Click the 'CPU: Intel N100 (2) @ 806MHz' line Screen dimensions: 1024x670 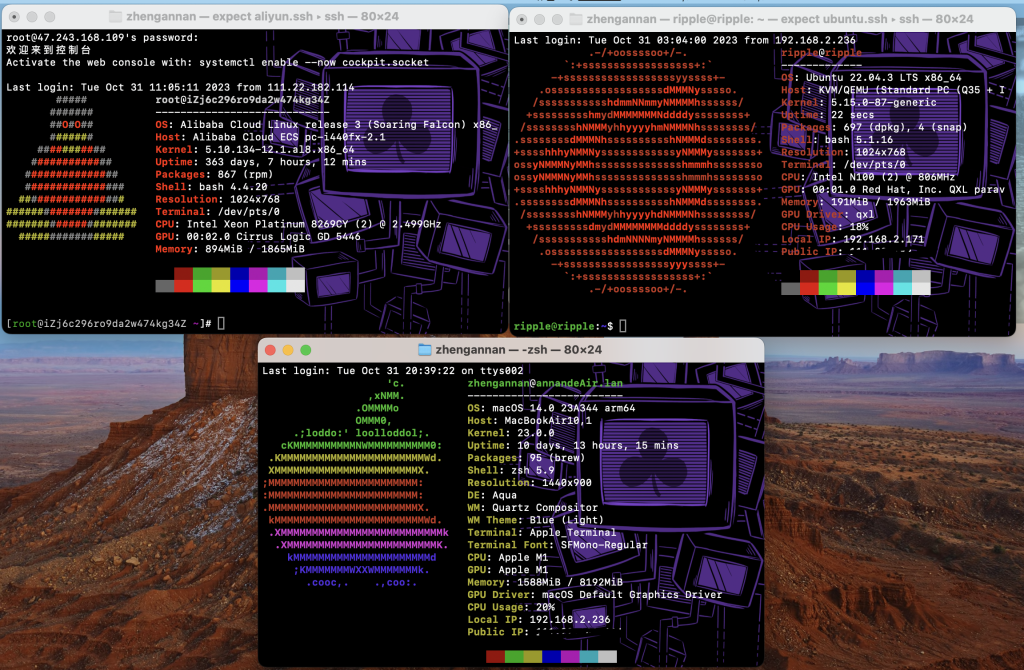(x=868, y=177)
